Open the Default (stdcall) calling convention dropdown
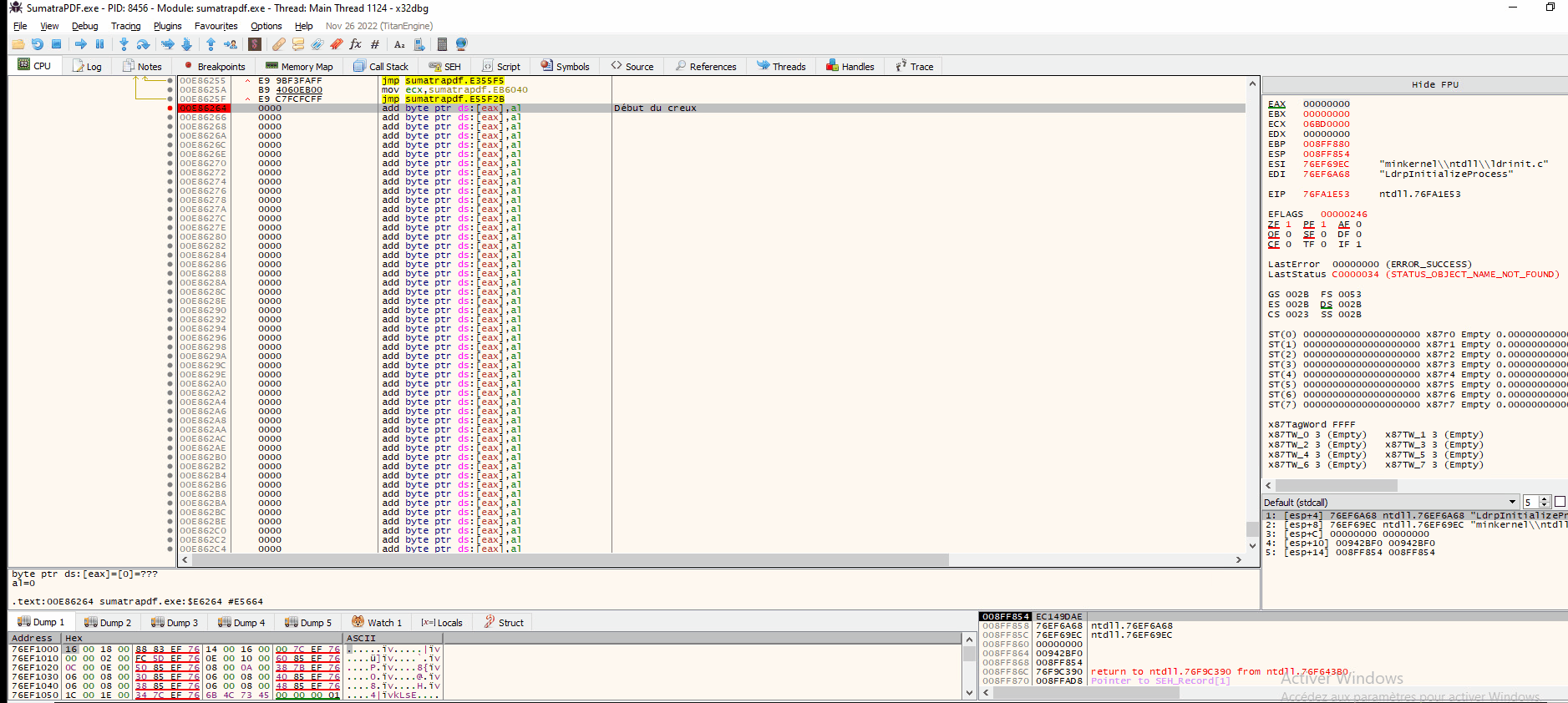The height and width of the screenshot is (703, 1568). pos(1390,502)
